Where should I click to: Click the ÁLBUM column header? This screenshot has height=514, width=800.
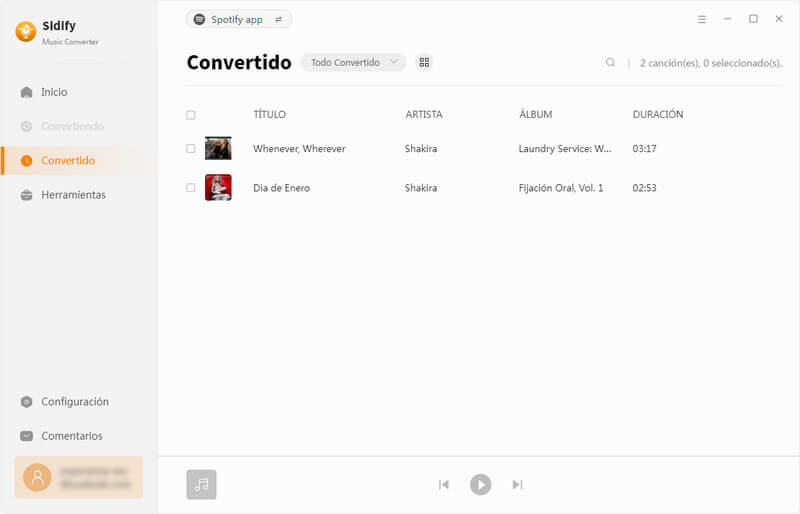[536, 114]
